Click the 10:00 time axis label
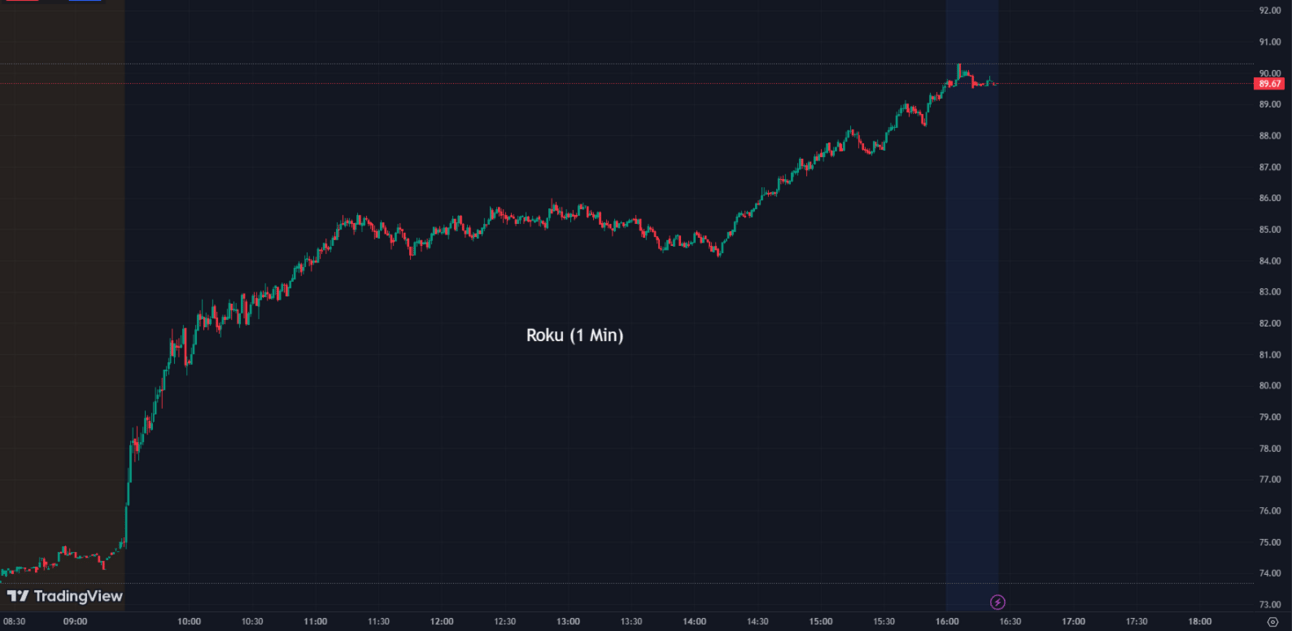Image resolution: width=1292 pixels, height=631 pixels. point(189,621)
